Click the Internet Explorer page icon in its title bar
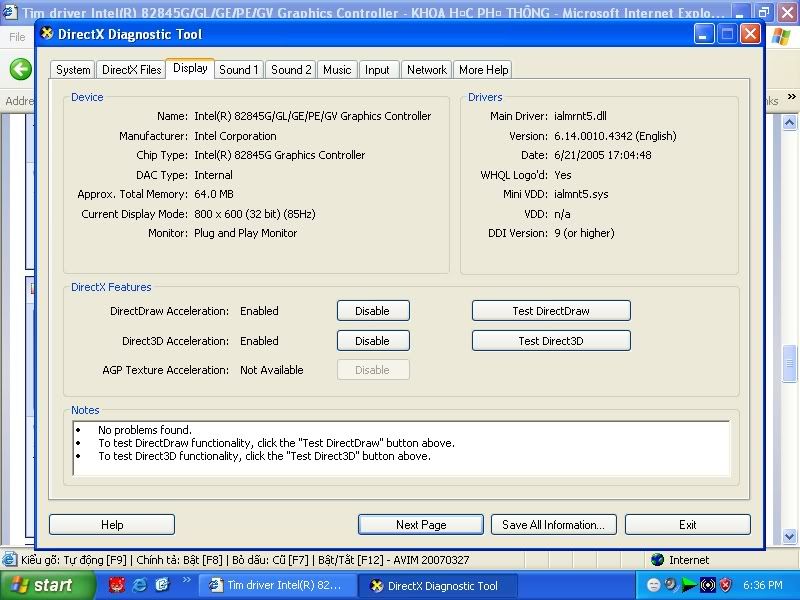 pyautogui.click(x=10, y=12)
